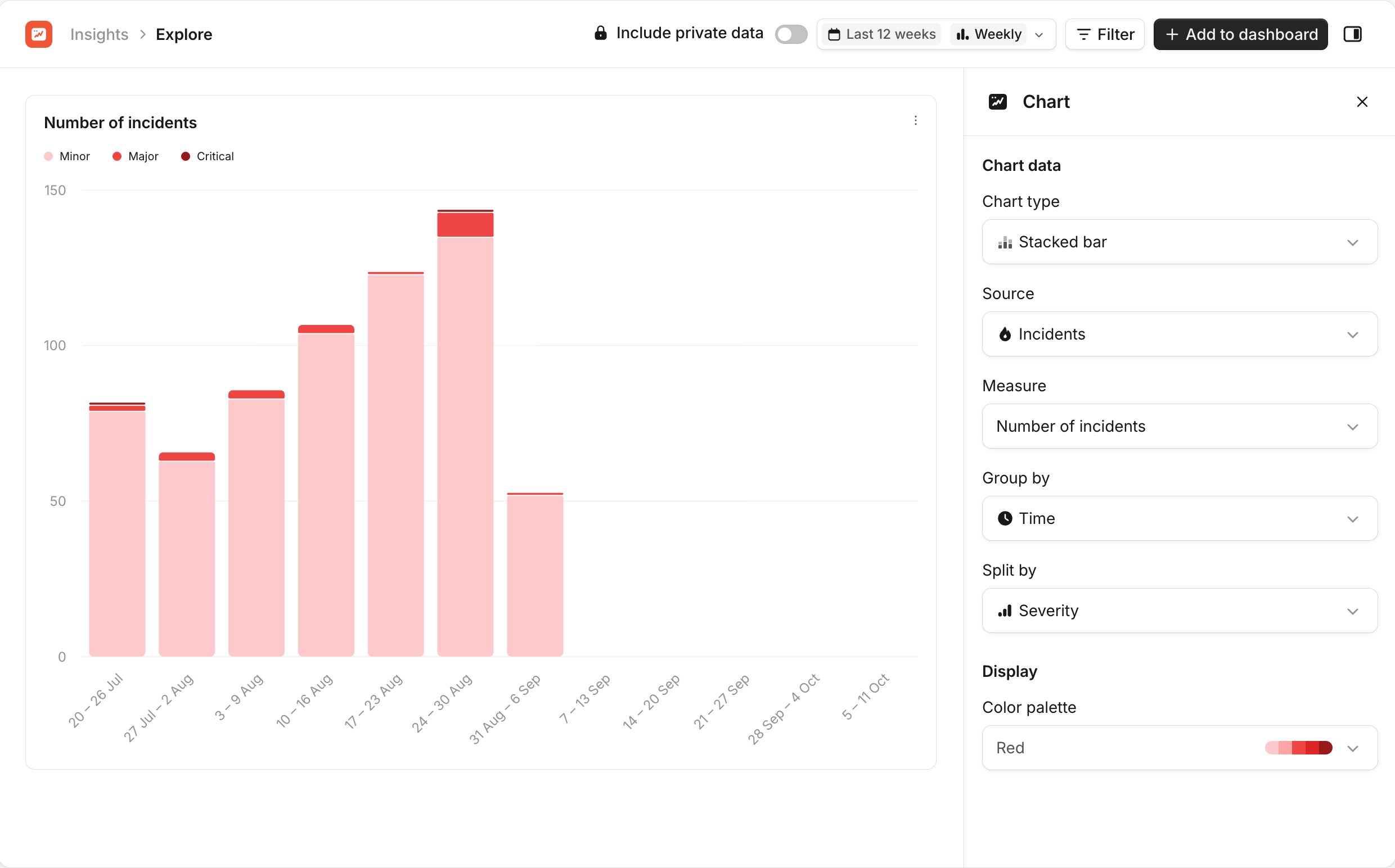
Task: Expand the date range chevron
Action: click(1038, 35)
